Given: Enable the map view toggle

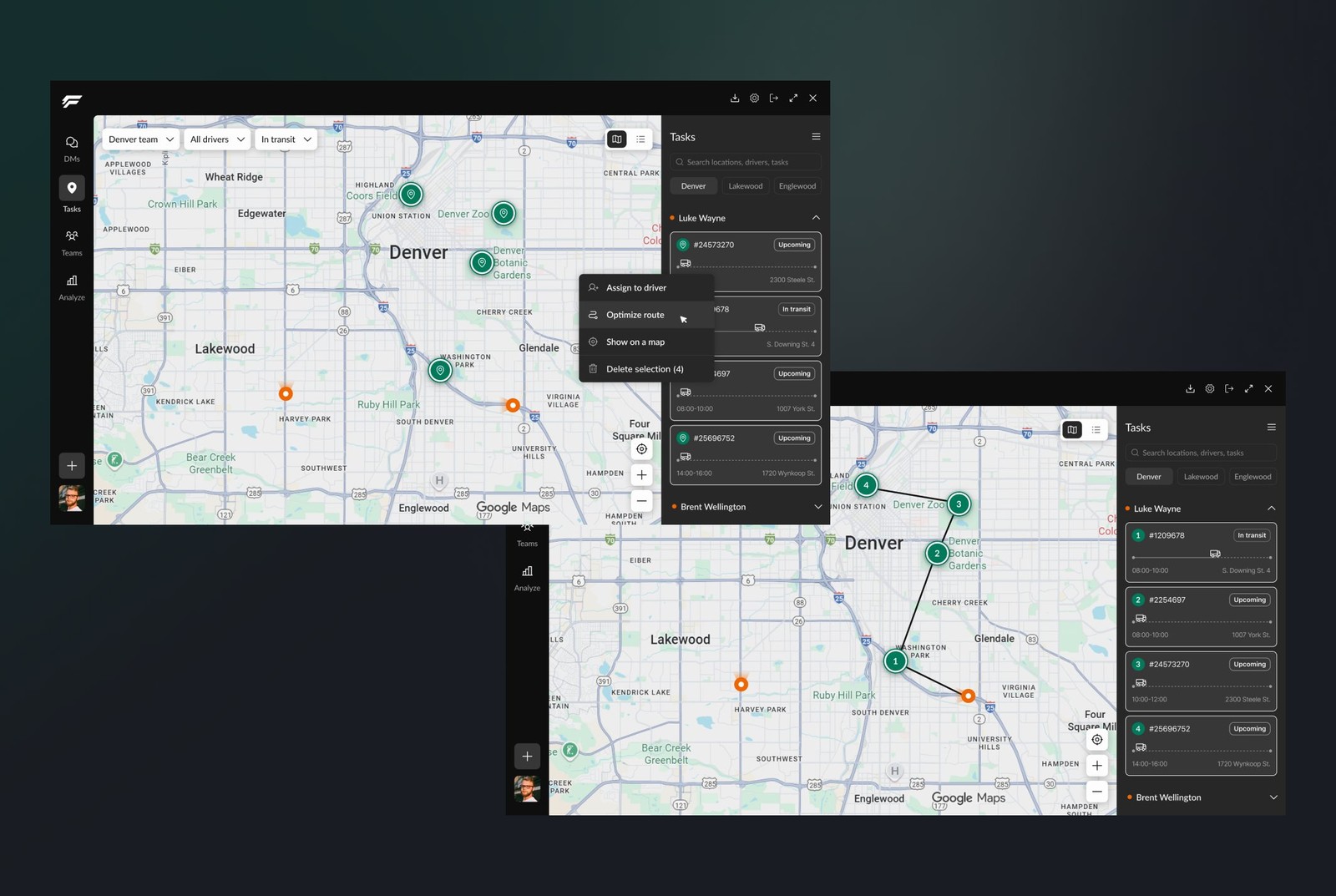Looking at the screenshot, I should coord(616,139).
